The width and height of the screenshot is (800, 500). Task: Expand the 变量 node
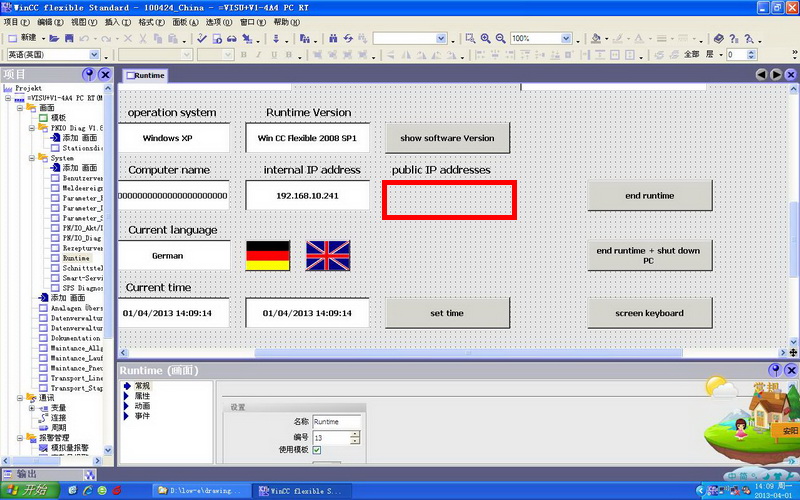point(32,408)
